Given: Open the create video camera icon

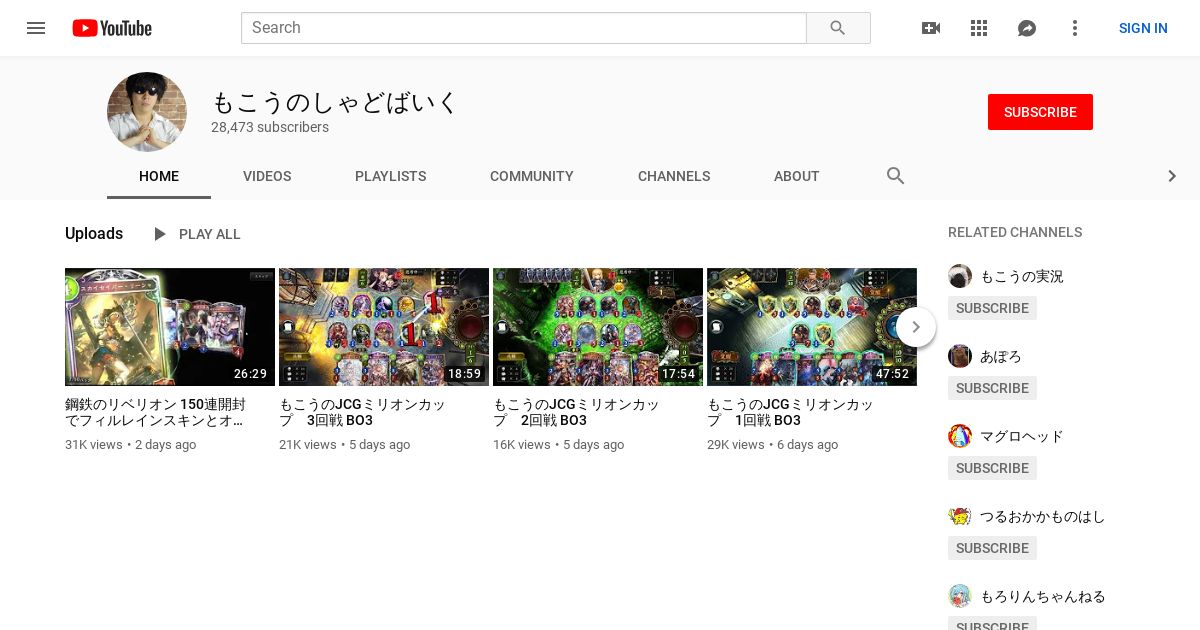Looking at the screenshot, I should tap(931, 28).
